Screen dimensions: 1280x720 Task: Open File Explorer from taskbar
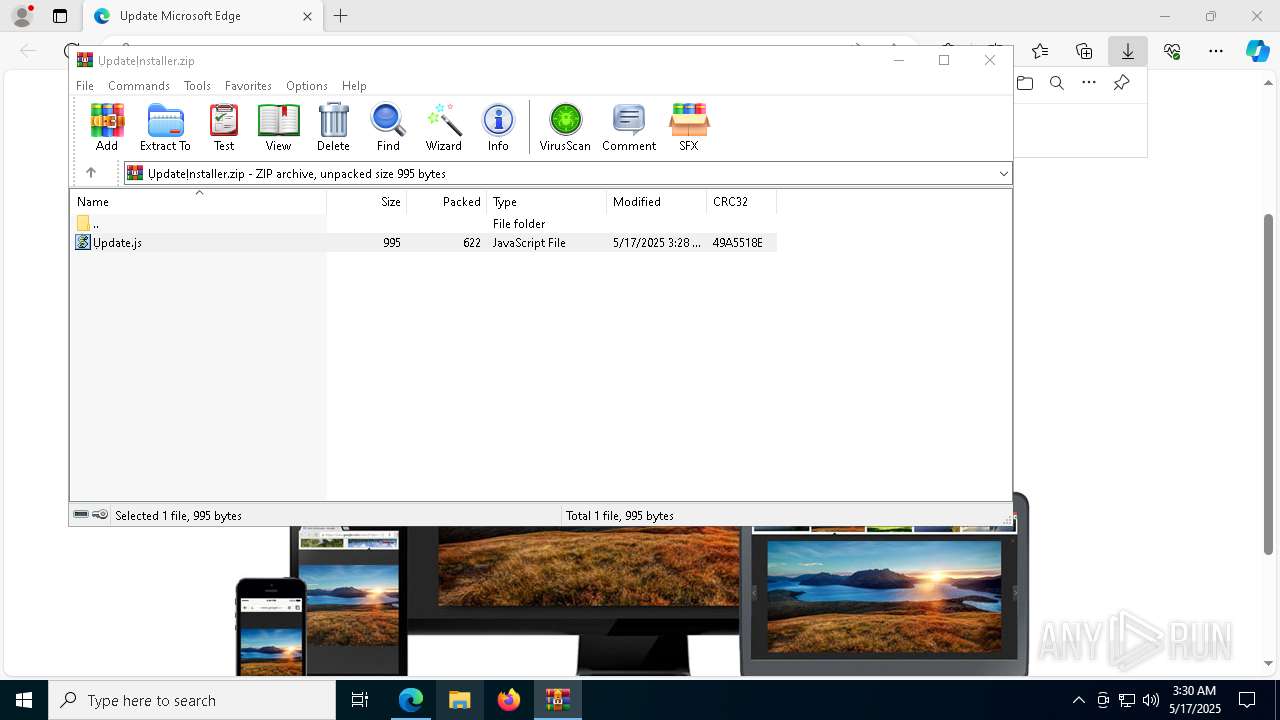pos(460,700)
